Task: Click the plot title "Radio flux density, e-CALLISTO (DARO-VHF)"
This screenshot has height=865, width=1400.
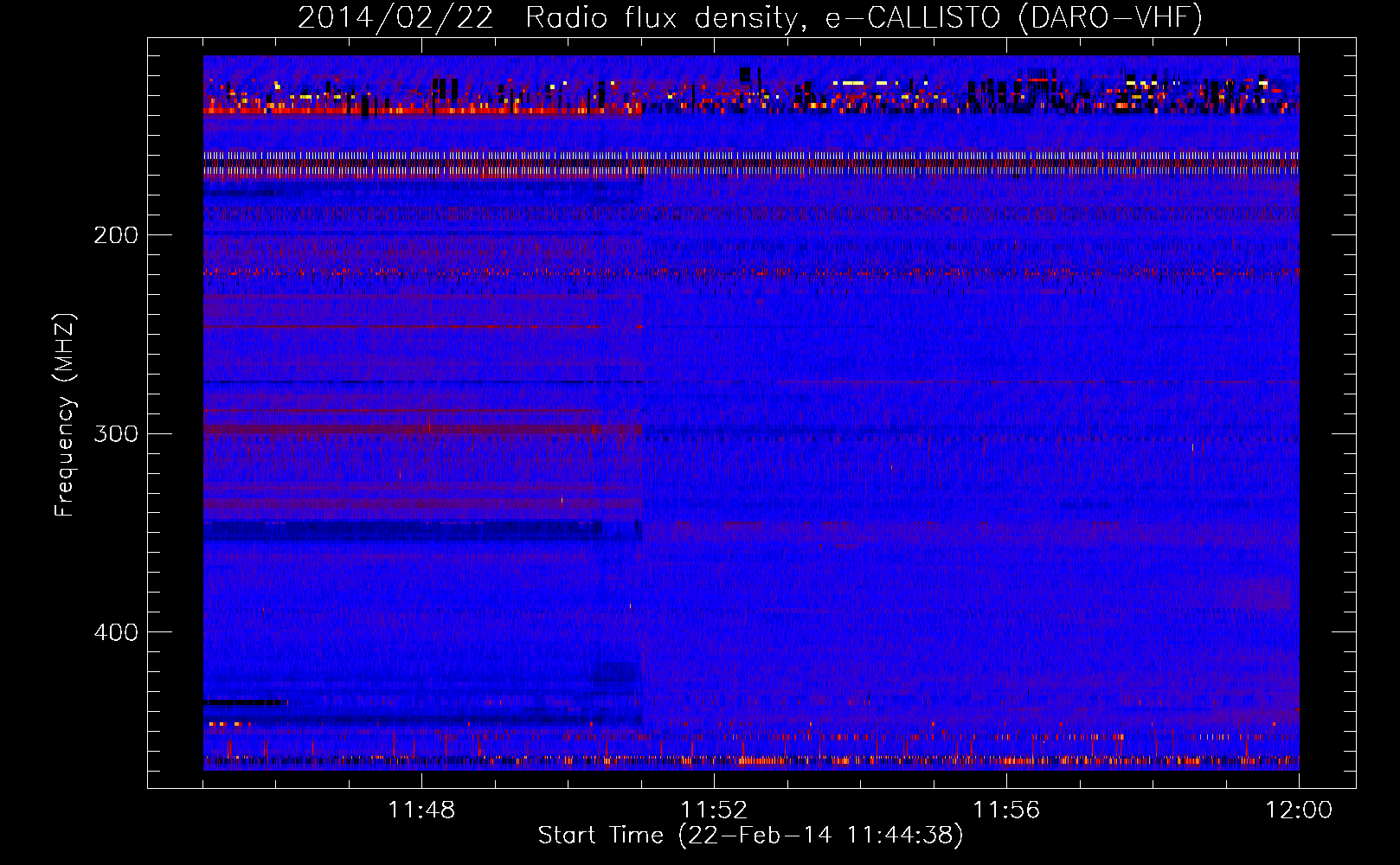Action: (864, 18)
